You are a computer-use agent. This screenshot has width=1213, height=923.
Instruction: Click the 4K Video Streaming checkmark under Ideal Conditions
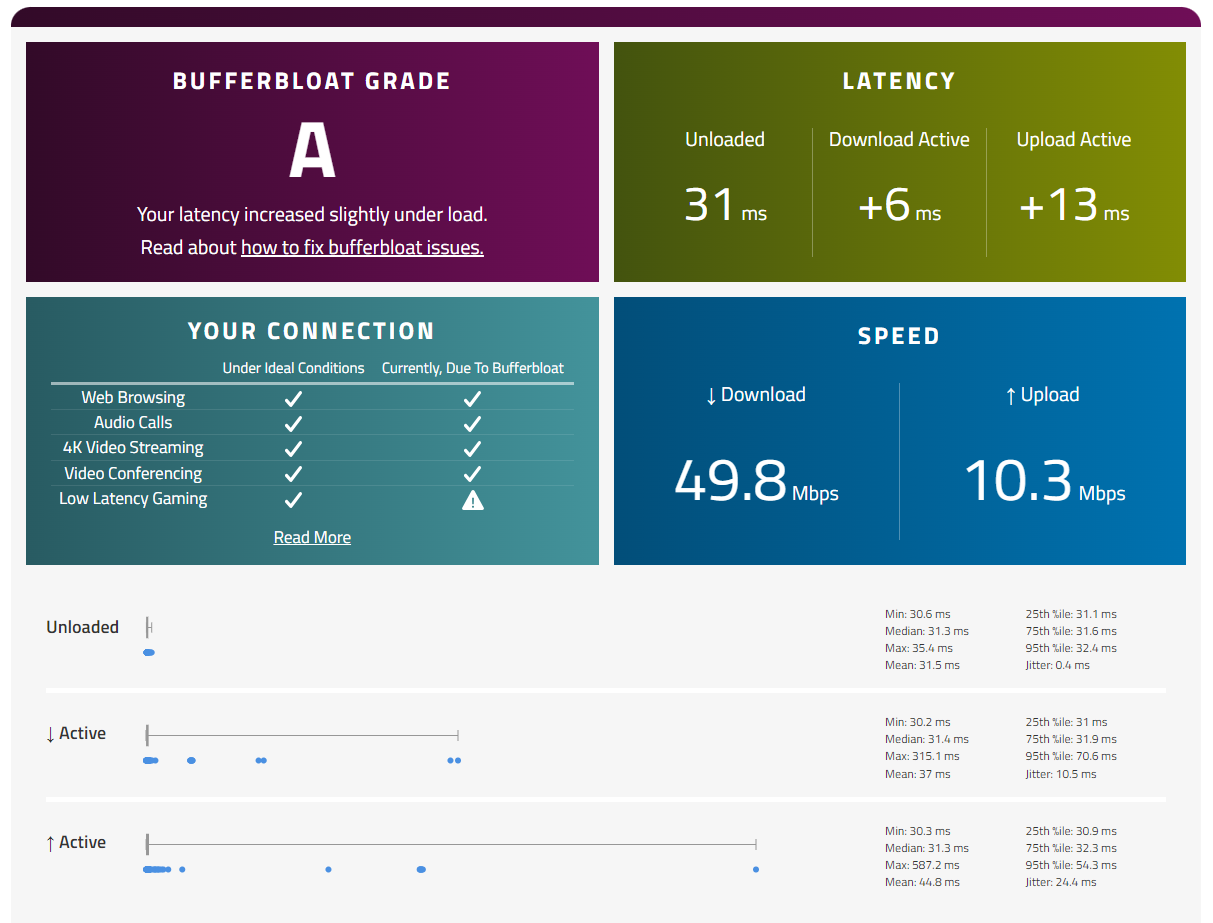coord(293,448)
